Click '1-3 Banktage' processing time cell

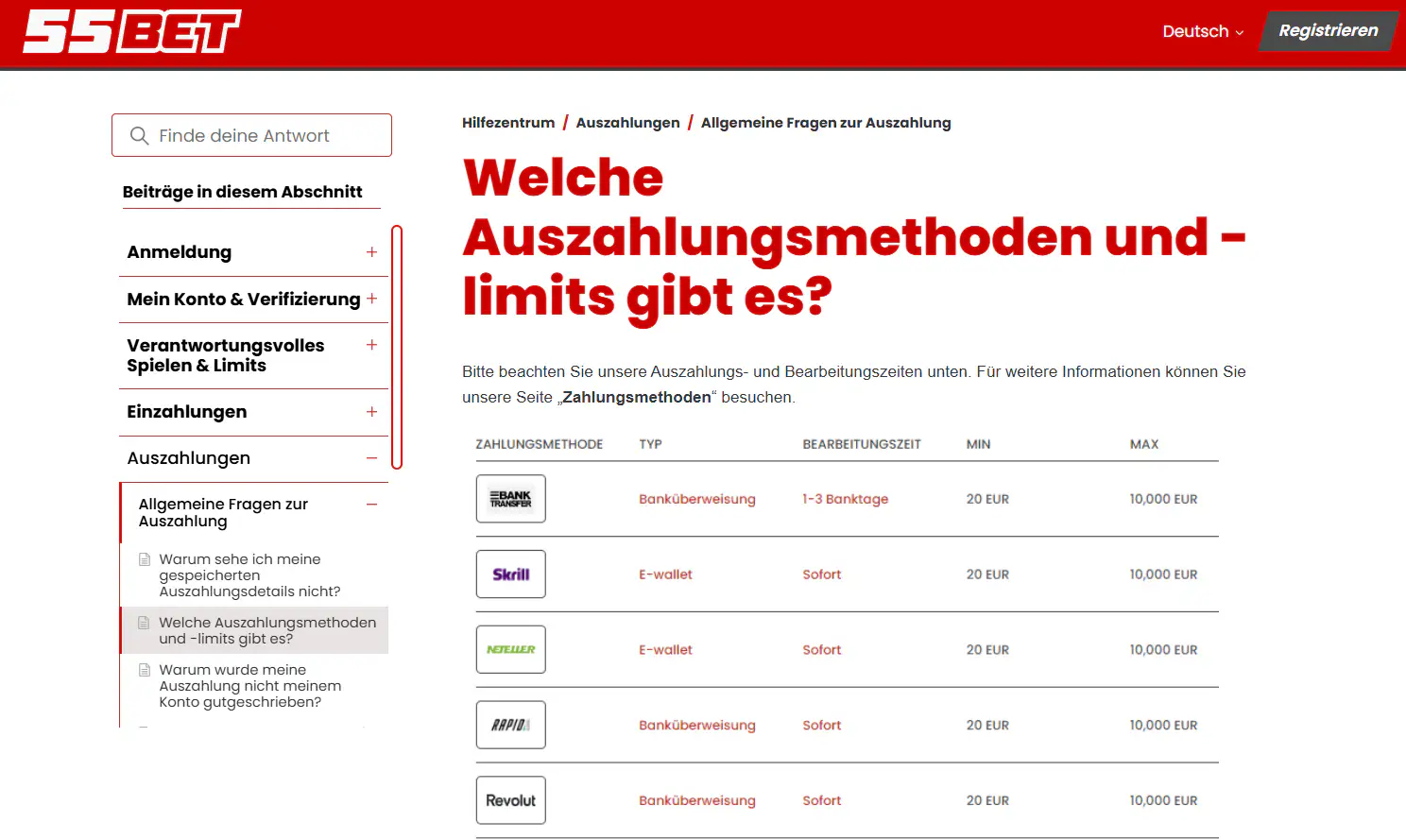coord(846,499)
